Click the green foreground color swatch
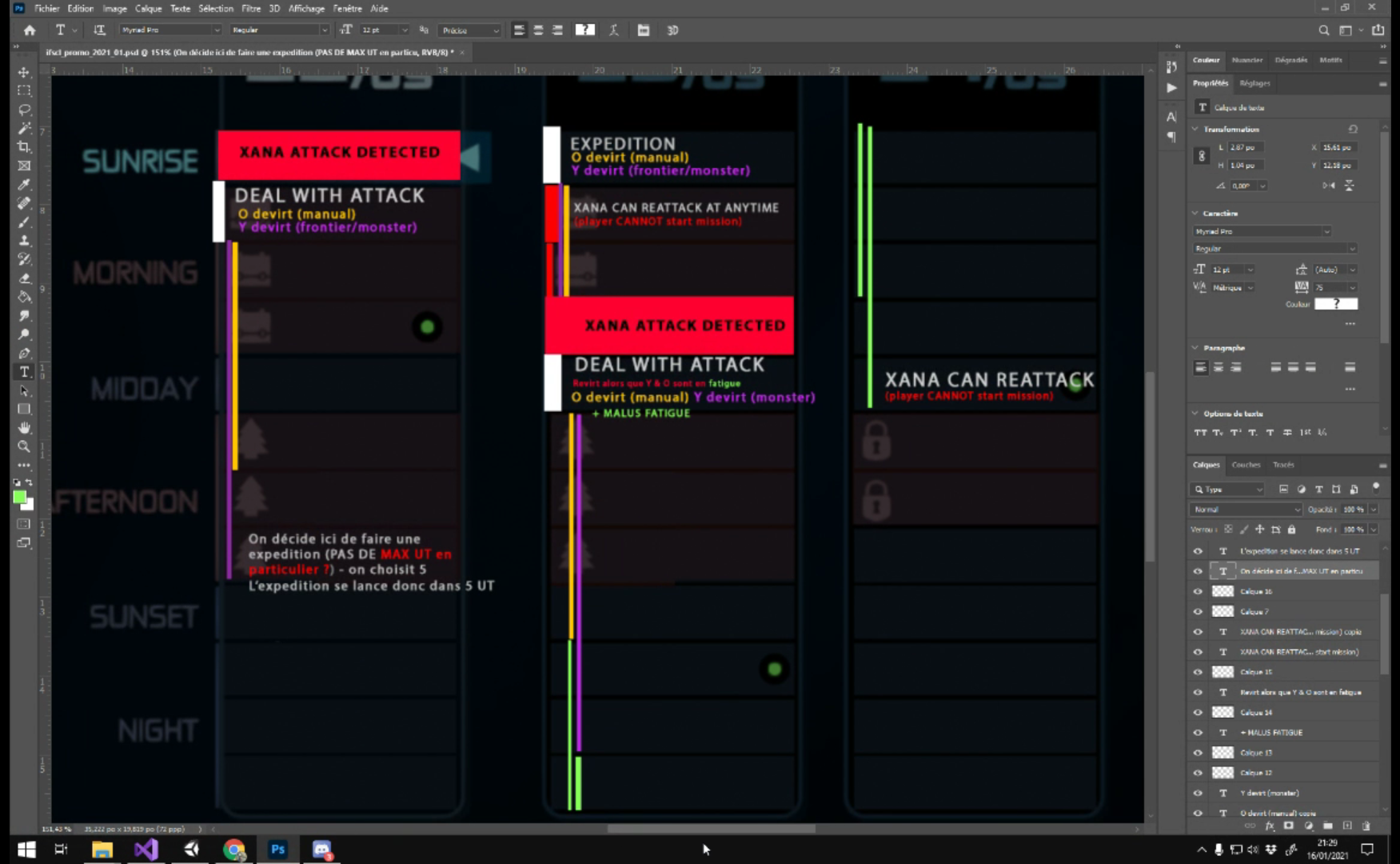The image size is (1400, 864). point(20,498)
